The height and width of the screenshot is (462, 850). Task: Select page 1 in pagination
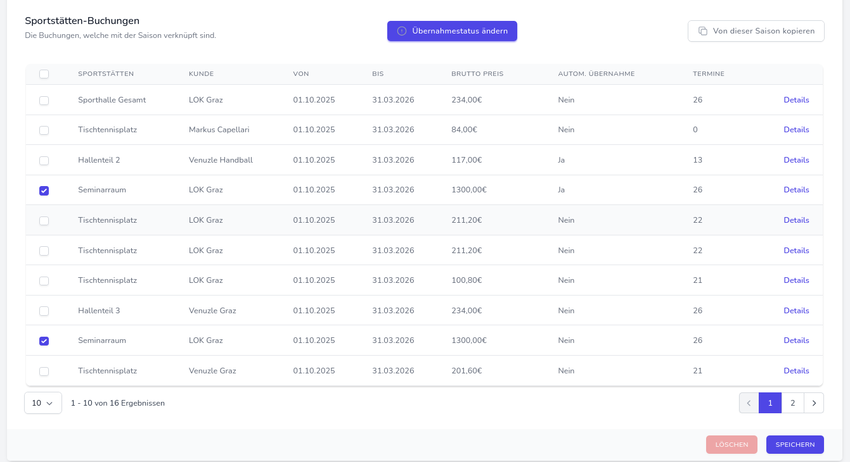770,403
